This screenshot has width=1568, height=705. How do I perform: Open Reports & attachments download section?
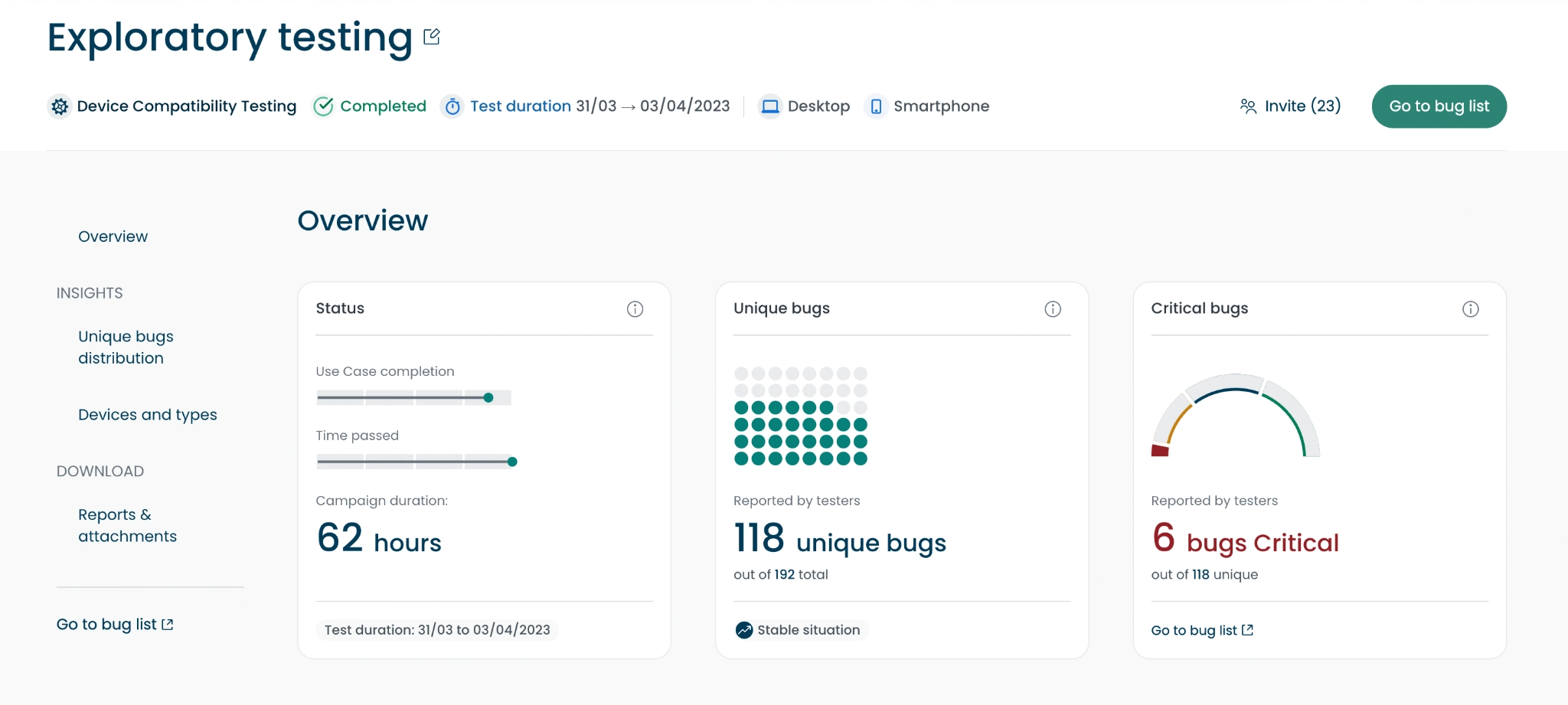127,525
